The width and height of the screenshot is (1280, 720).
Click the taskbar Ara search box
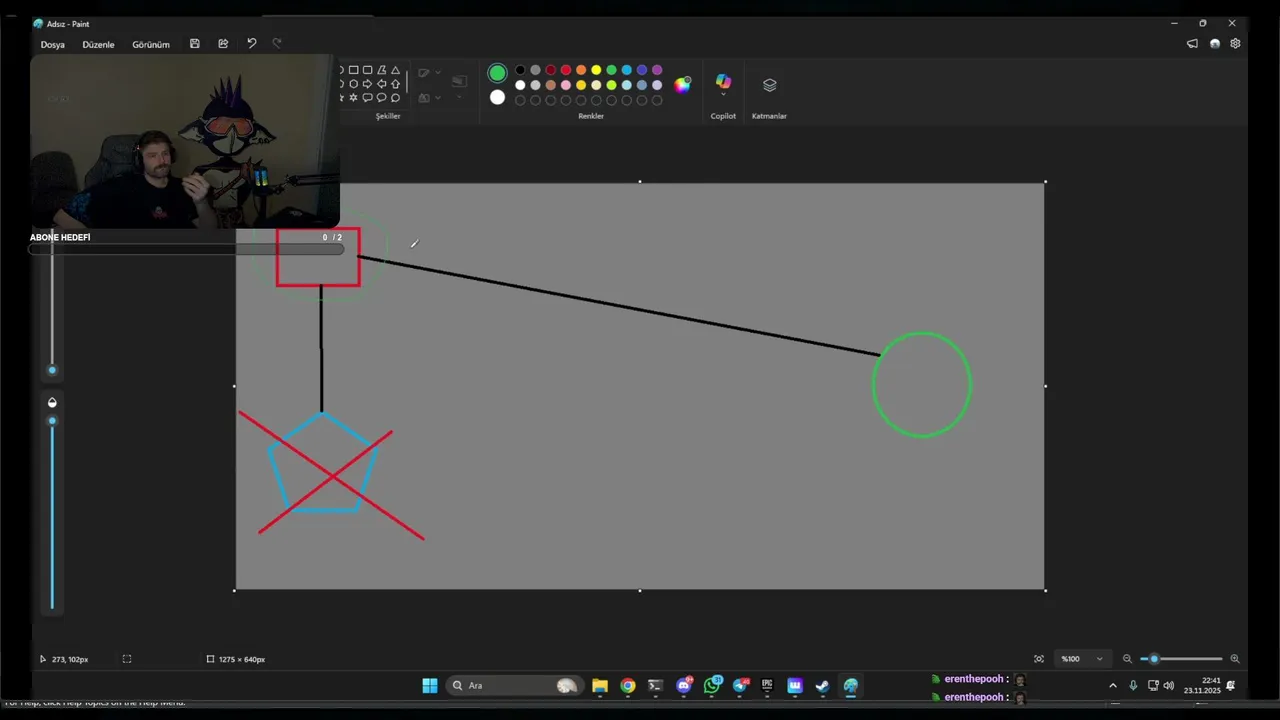tap(514, 686)
